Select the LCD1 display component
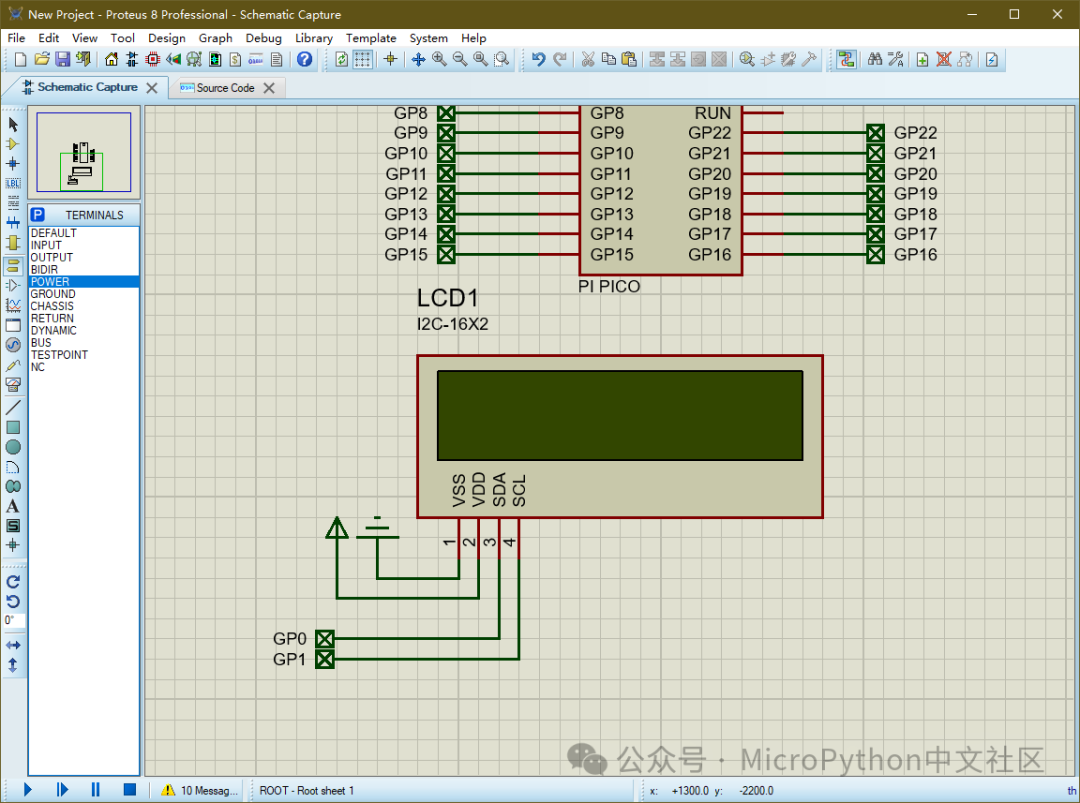Image resolution: width=1080 pixels, height=803 pixels. coord(620,437)
